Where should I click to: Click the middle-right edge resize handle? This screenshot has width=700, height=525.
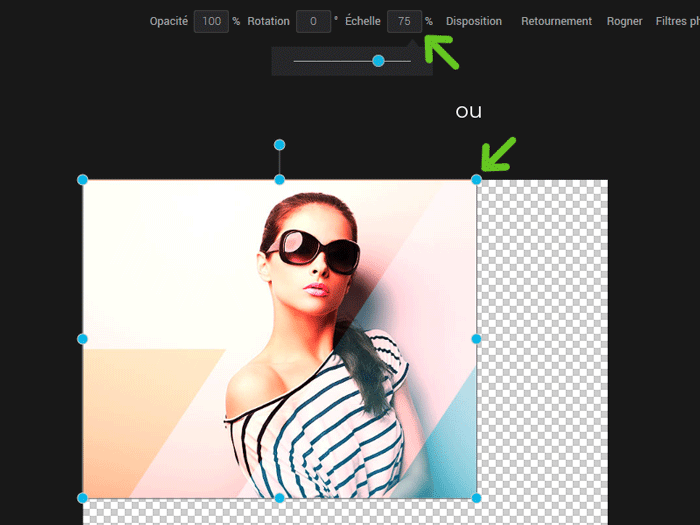(x=476, y=339)
